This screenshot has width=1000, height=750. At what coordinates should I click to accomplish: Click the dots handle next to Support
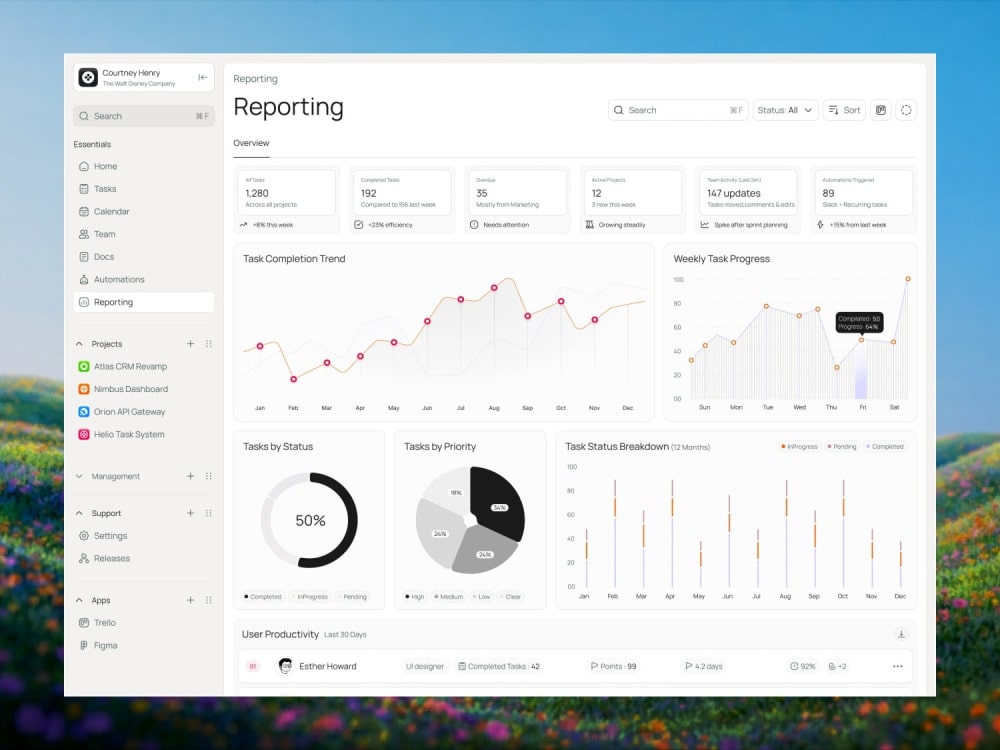209,513
